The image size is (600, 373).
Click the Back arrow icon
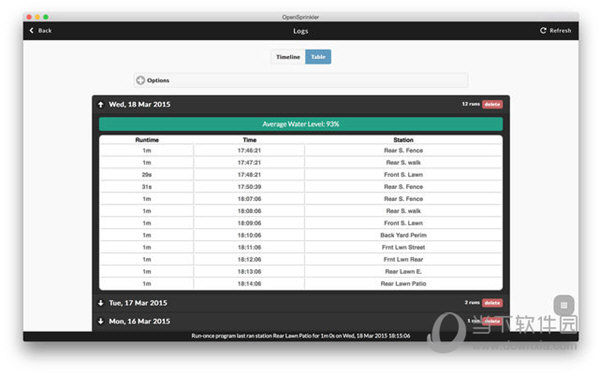tap(31, 30)
